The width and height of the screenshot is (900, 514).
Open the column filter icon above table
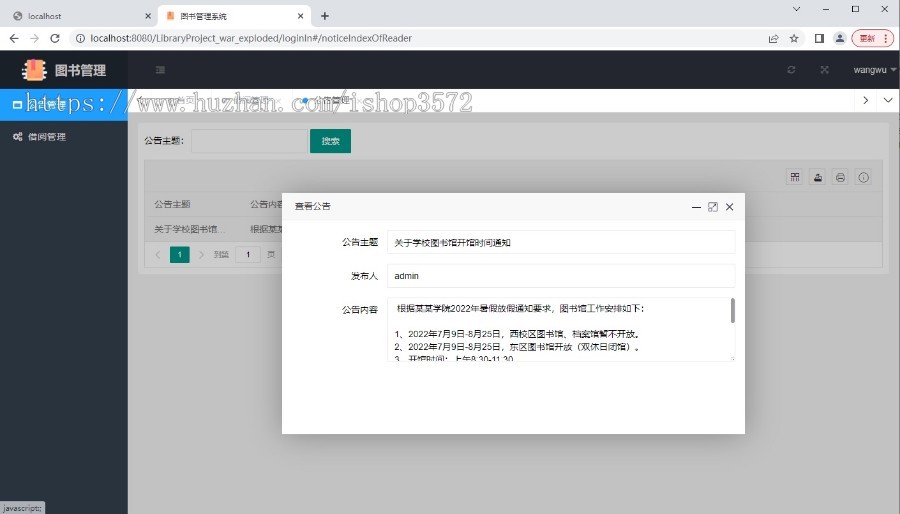(x=794, y=177)
